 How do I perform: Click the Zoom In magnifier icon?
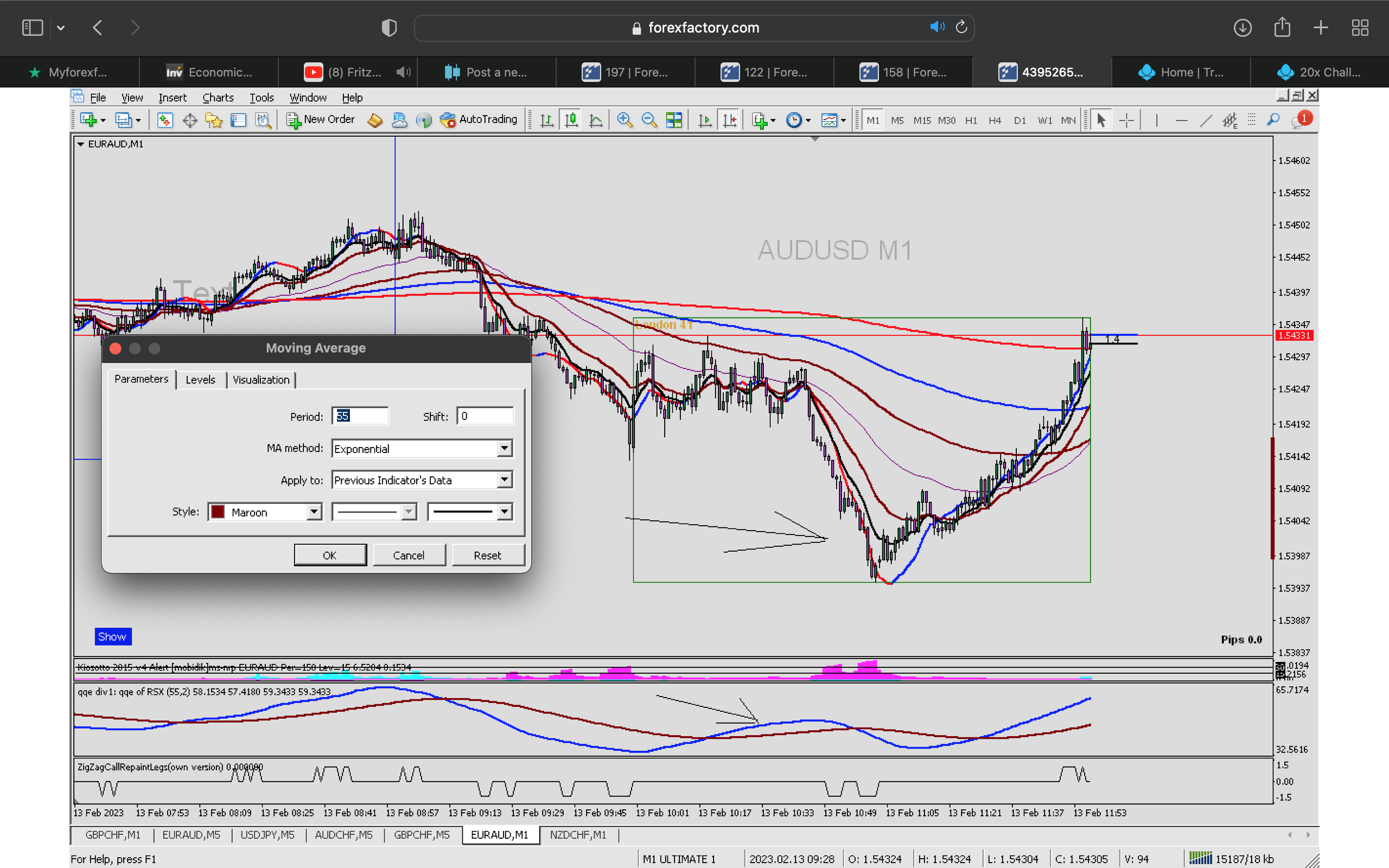coord(625,120)
